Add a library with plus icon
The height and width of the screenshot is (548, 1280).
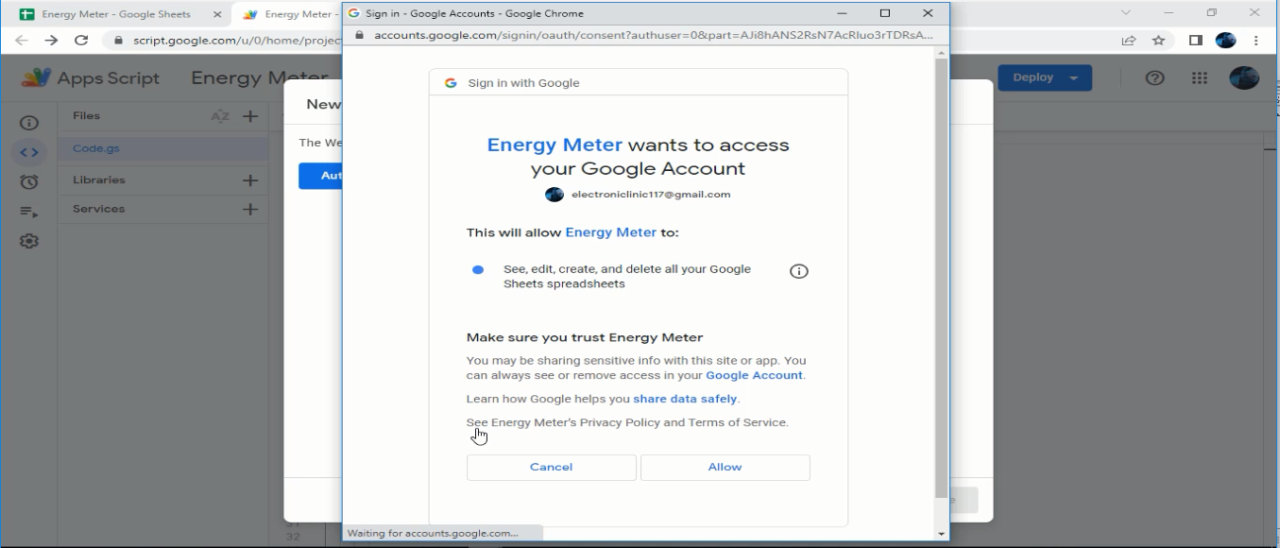[x=250, y=181]
